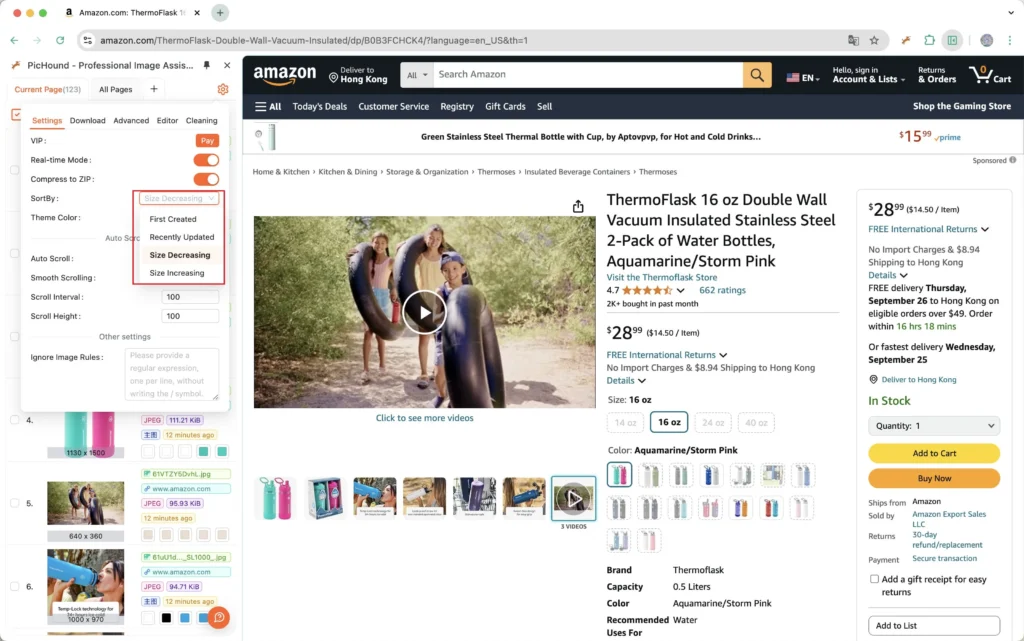The width and height of the screenshot is (1024, 641).
Task: Switch to the Download tab
Action: tap(88, 121)
